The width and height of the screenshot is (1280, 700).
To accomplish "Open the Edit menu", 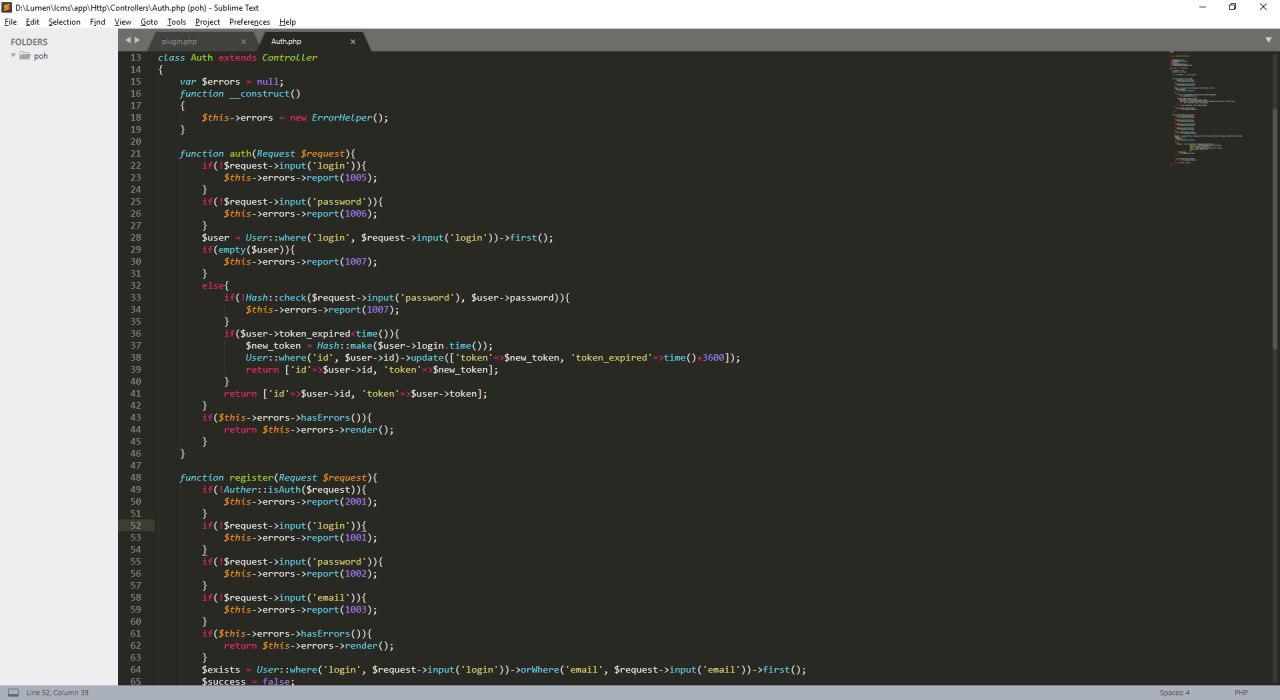I will (33, 22).
